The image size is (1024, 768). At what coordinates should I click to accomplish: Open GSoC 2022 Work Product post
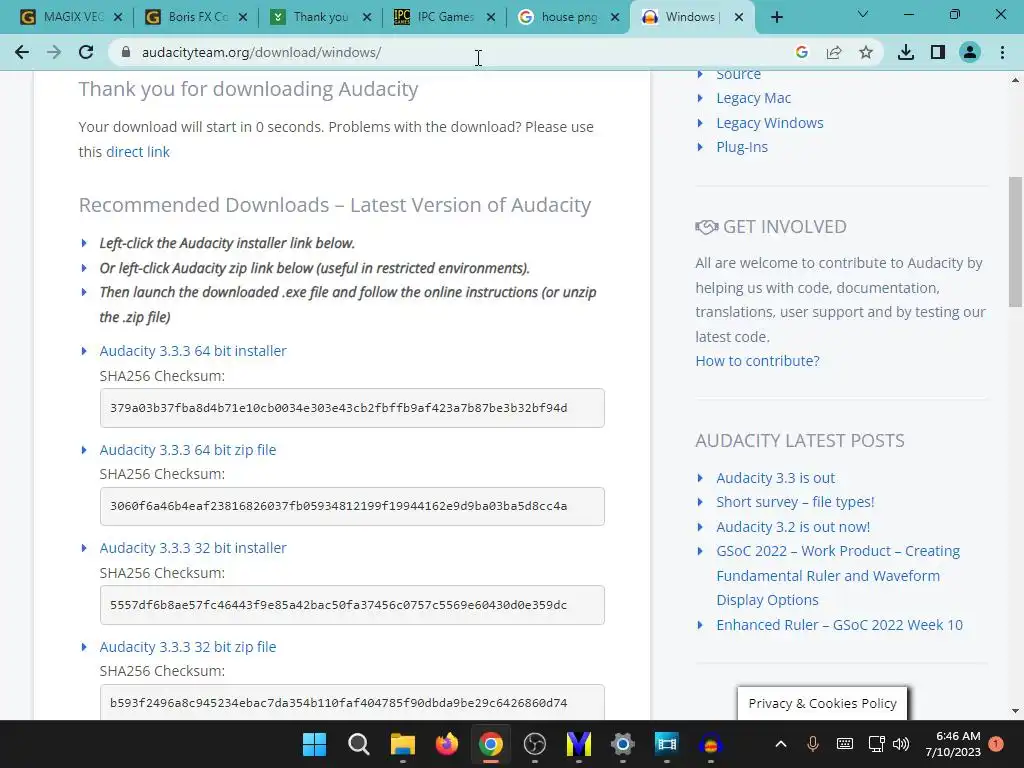click(x=838, y=575)
